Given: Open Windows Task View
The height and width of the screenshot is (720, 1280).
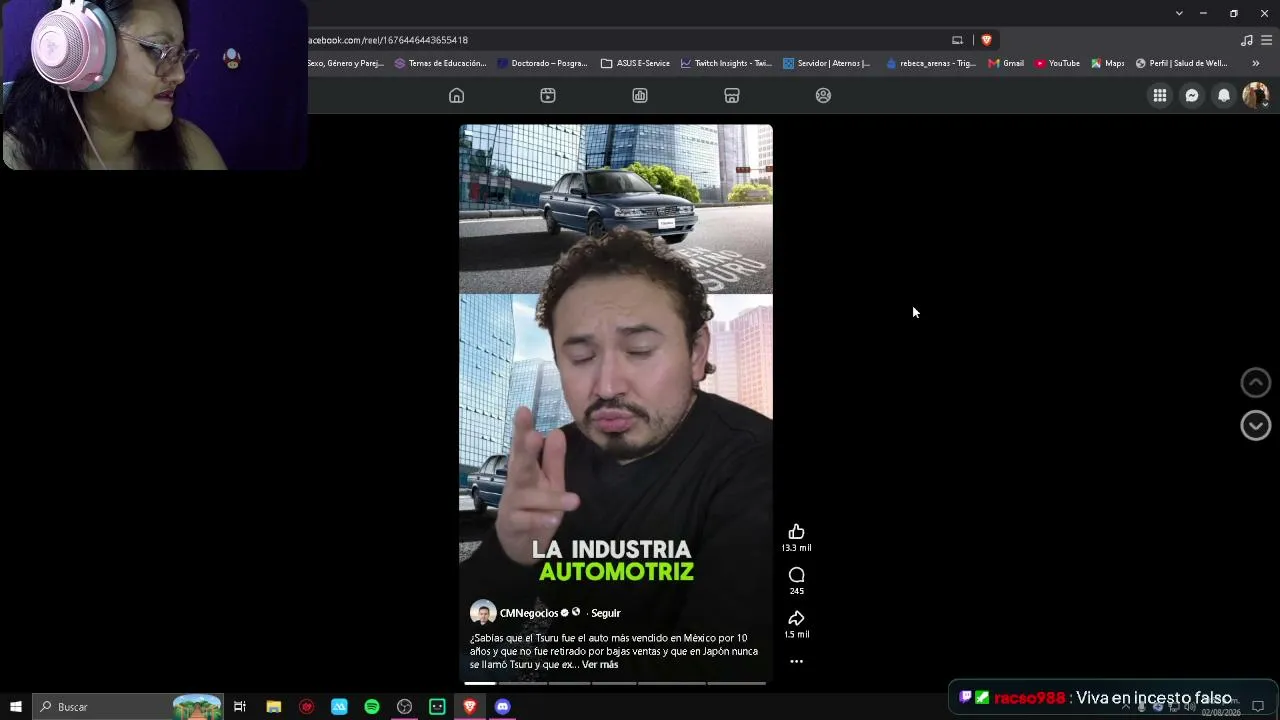Looking at the screenshot, I should 240,706.
